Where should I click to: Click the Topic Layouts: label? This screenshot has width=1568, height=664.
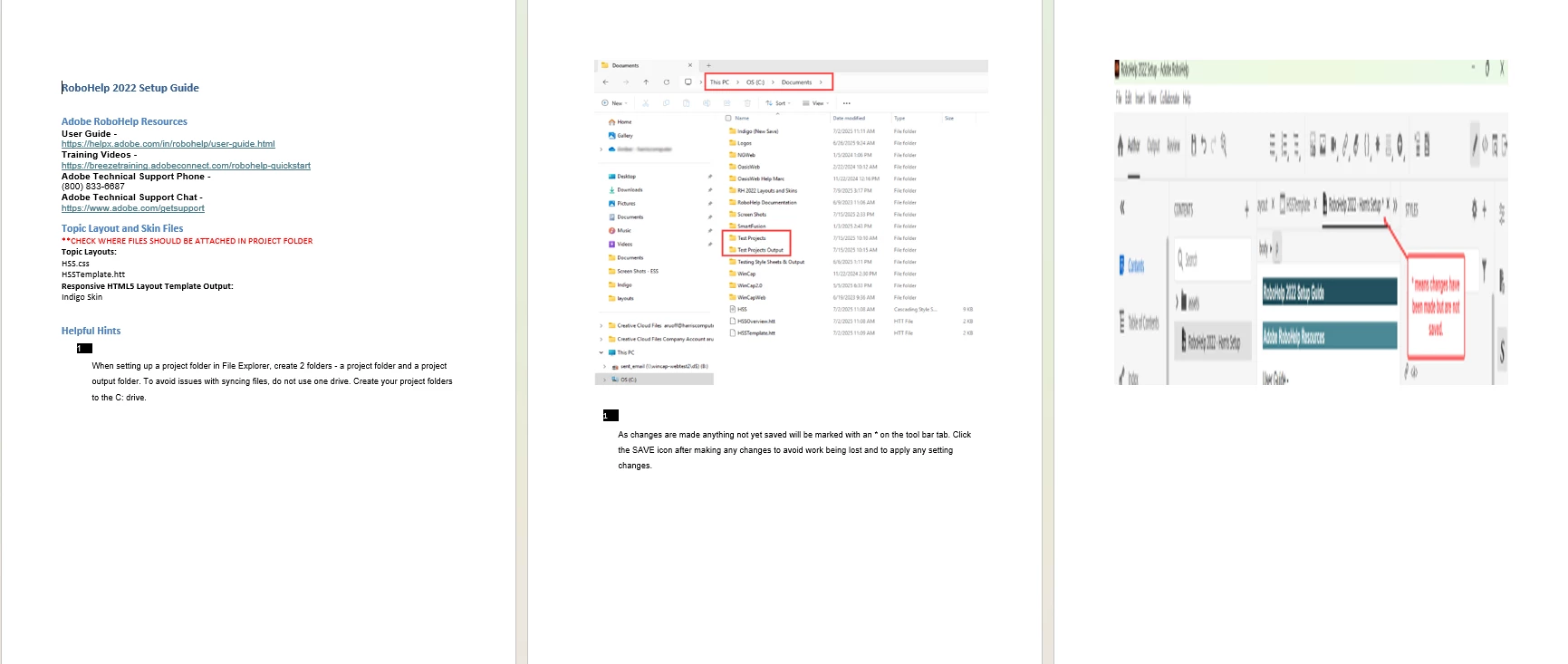point(89,252)
